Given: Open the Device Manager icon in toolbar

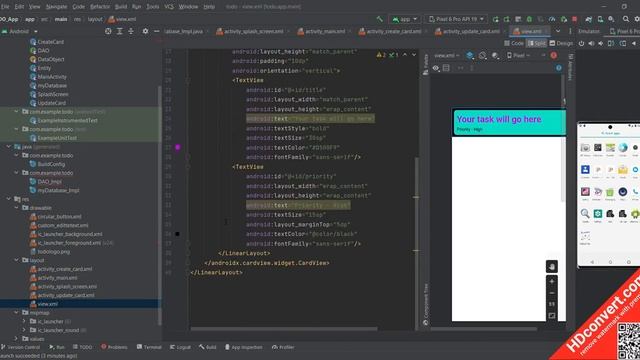Looking at the screenshot, I should tap(600, 19).
